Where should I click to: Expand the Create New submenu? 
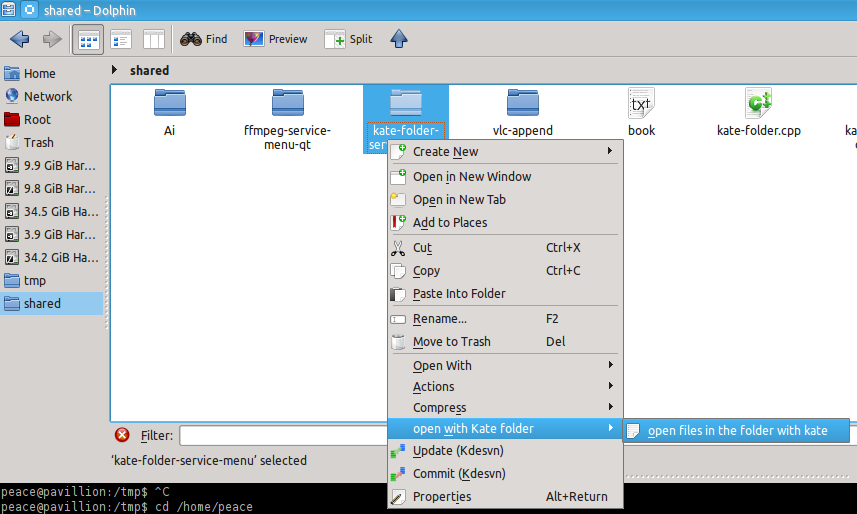point(506,151)
